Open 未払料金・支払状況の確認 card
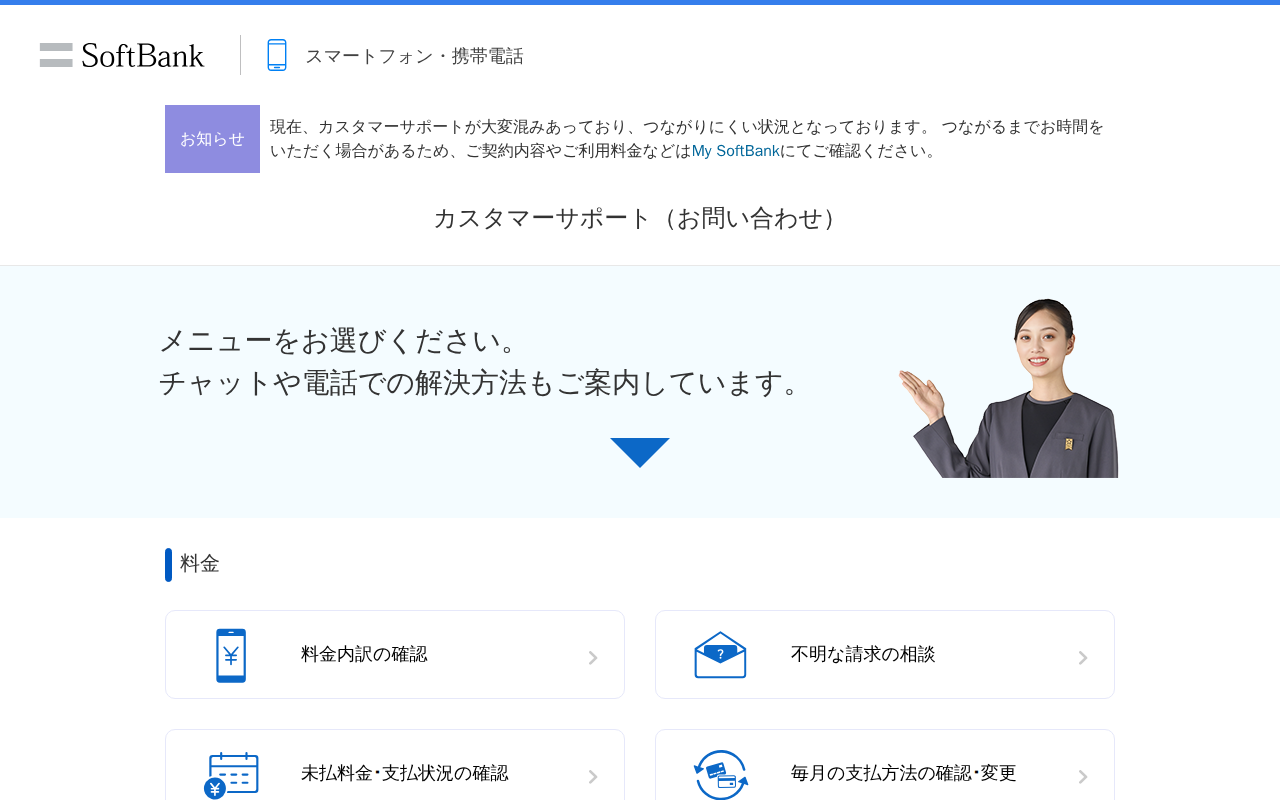The image size is (1280, 800). coord(395,765)
